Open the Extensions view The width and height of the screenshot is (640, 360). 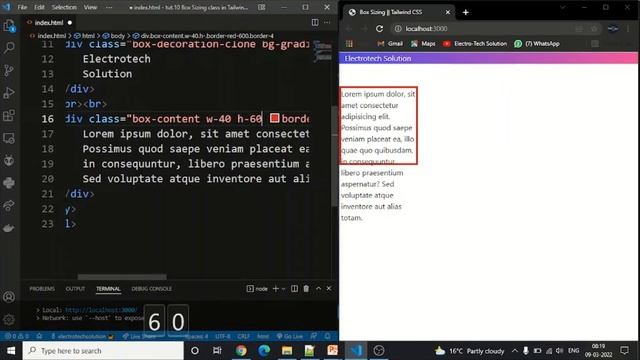pos(9,116)
